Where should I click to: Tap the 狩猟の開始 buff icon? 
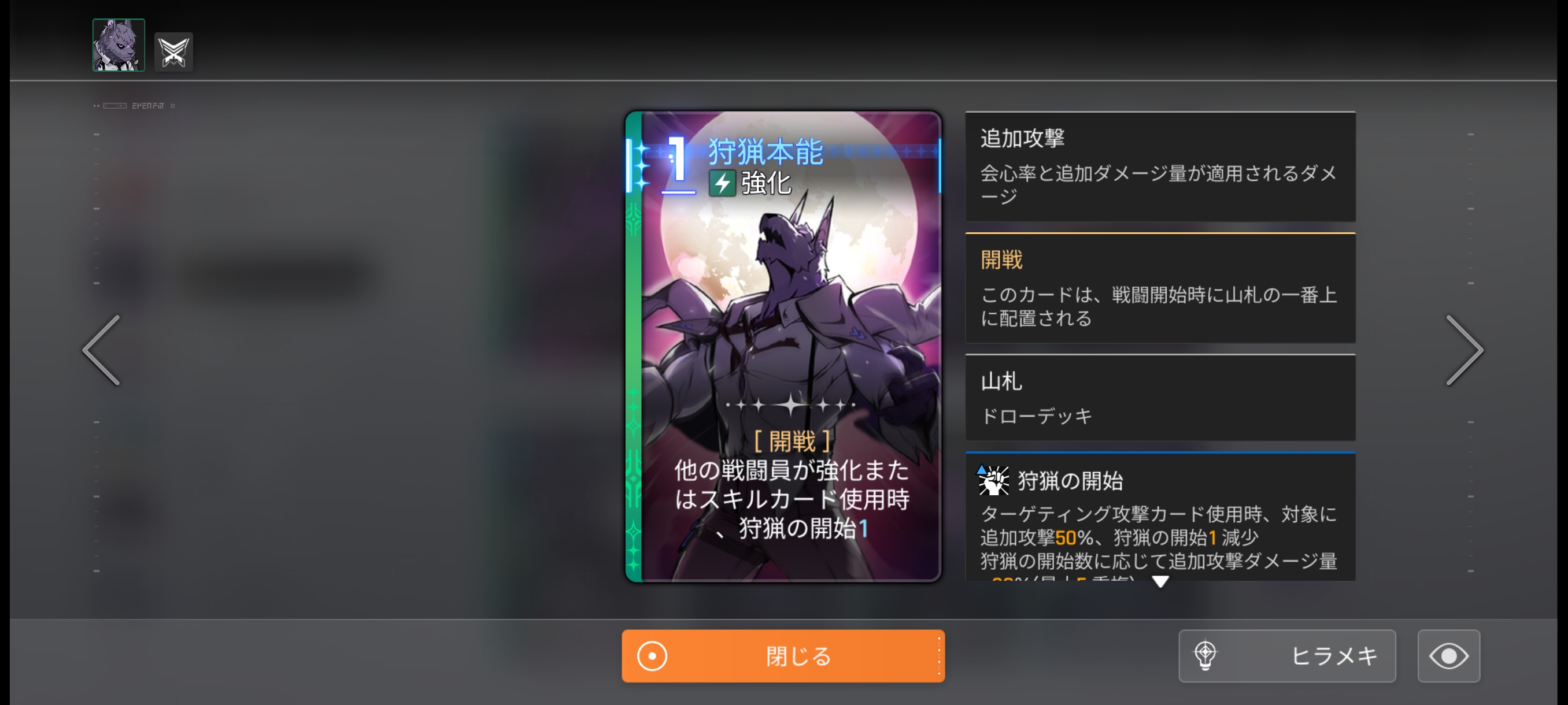(x=993, y=480)
